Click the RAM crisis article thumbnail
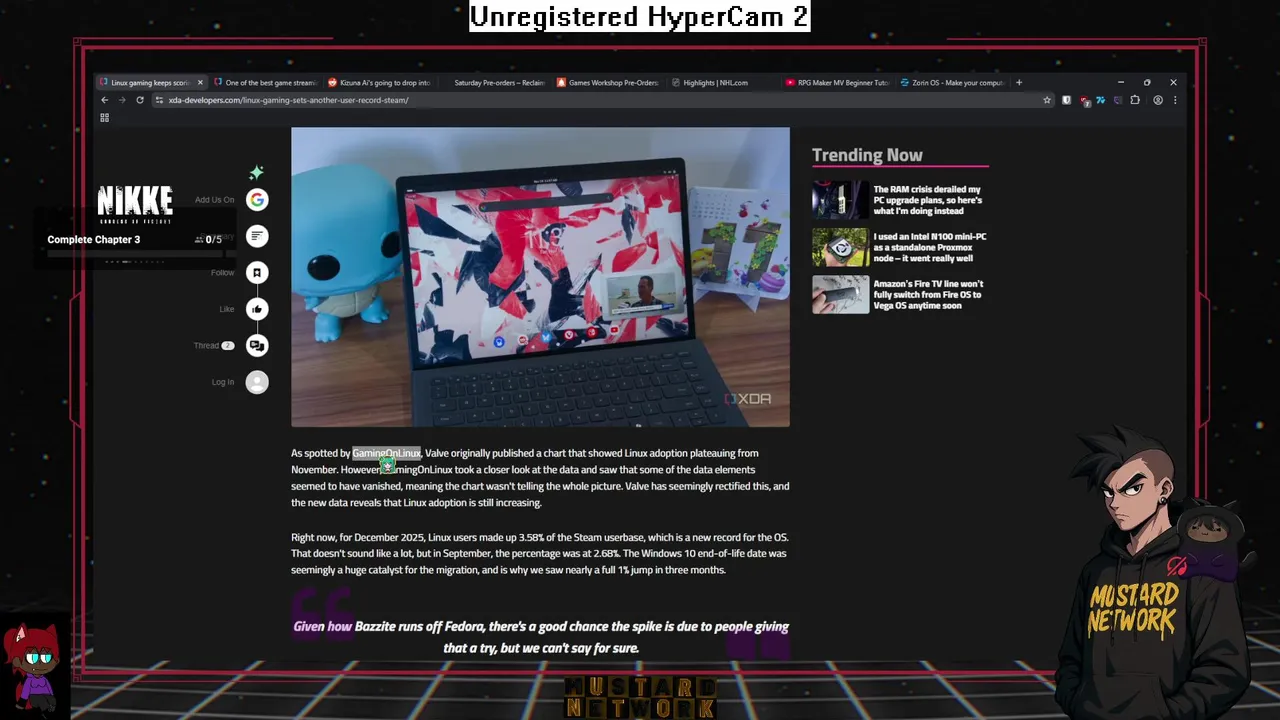The image size is (1280, 720). click(x=840, y=200)
